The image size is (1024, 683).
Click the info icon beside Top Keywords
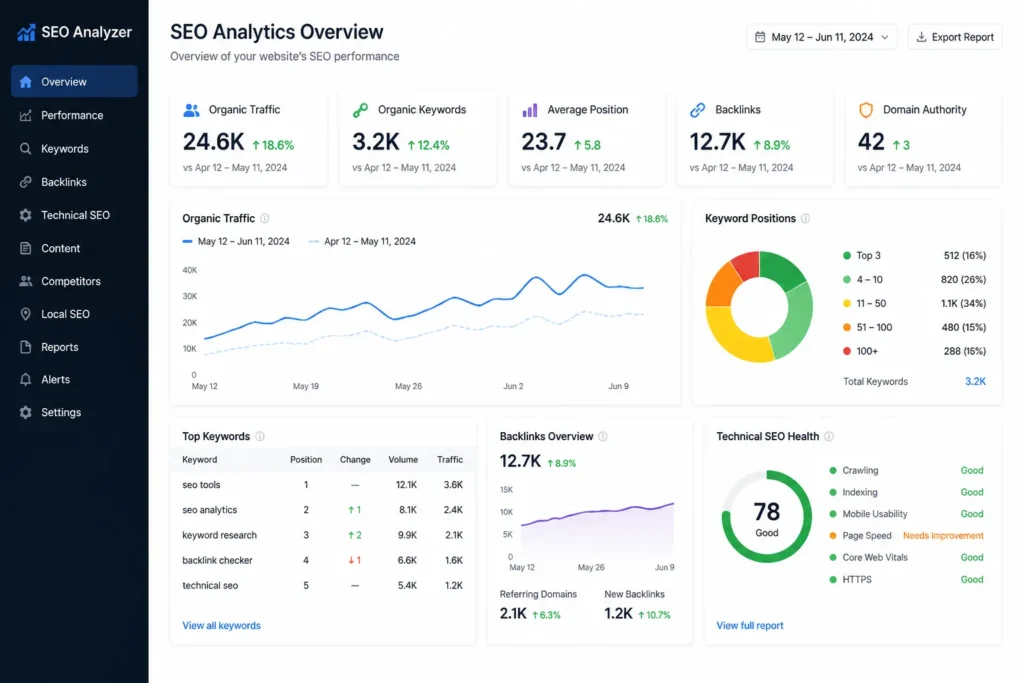coord(260,436)
